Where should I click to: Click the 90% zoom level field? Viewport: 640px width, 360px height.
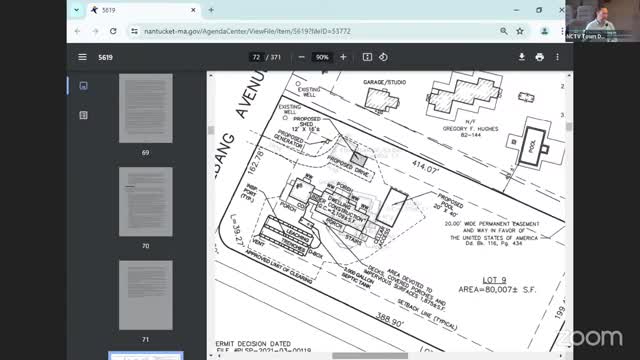point(322,57)
